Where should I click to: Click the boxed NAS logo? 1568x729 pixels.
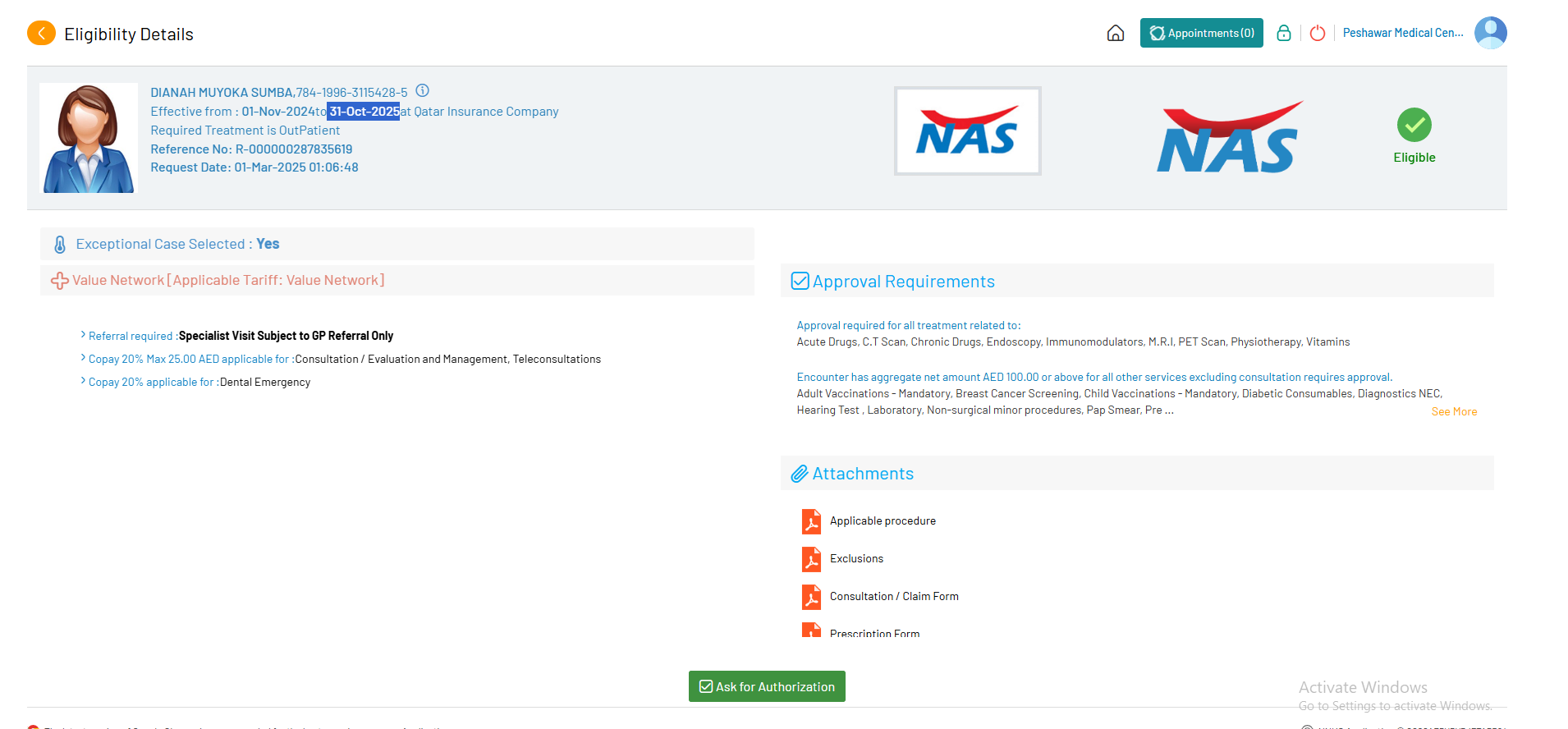pos(968,131)
